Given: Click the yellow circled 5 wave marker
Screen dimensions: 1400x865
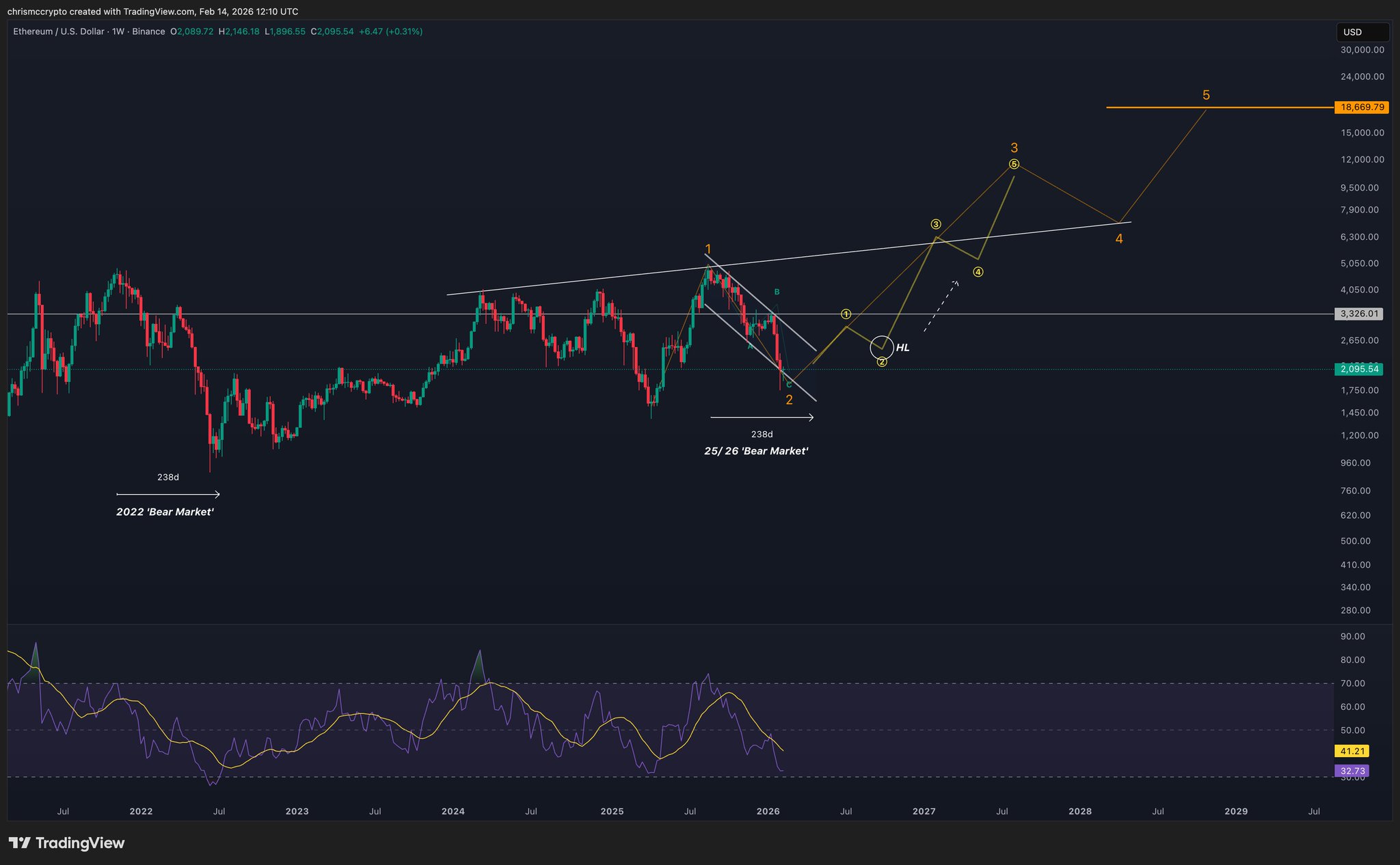Looking at the screenshot, I should 1014,164.
